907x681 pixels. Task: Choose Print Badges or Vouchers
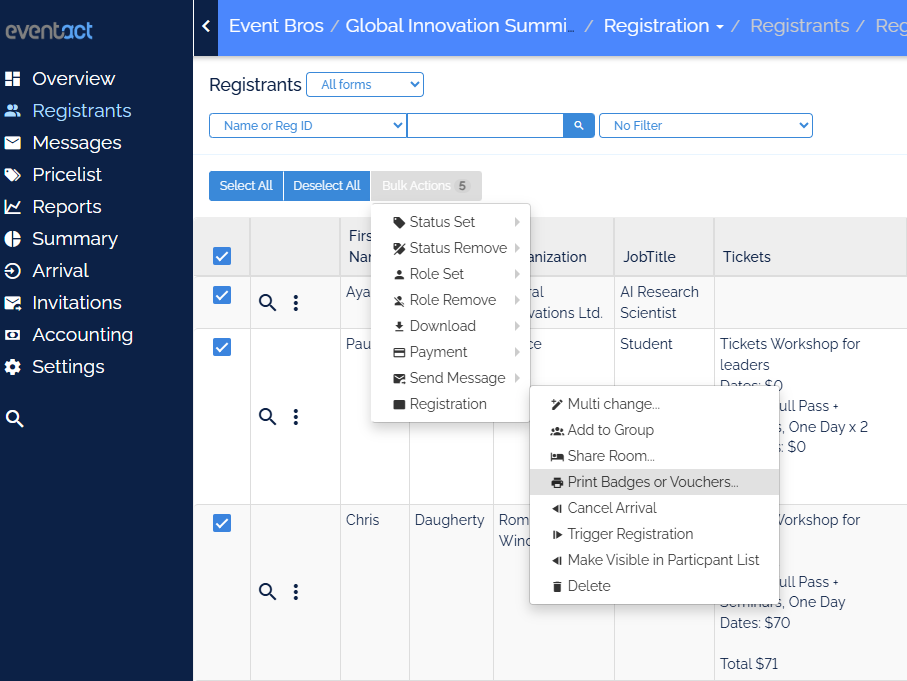pyautogui.click(x=653, y=482)
